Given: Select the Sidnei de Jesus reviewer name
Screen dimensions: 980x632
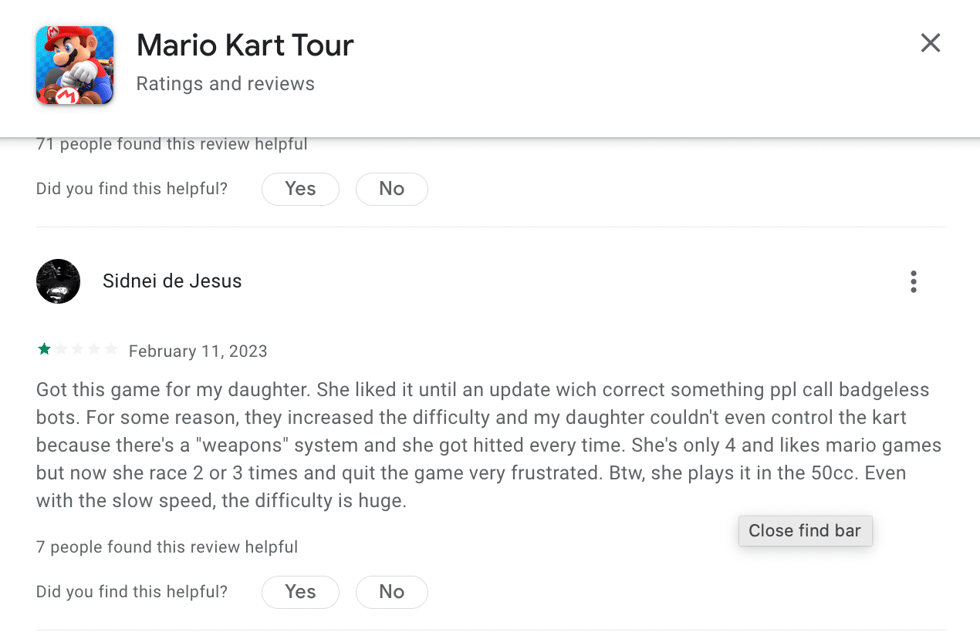Looking at the screenshot, I should [x=172, y=281].
